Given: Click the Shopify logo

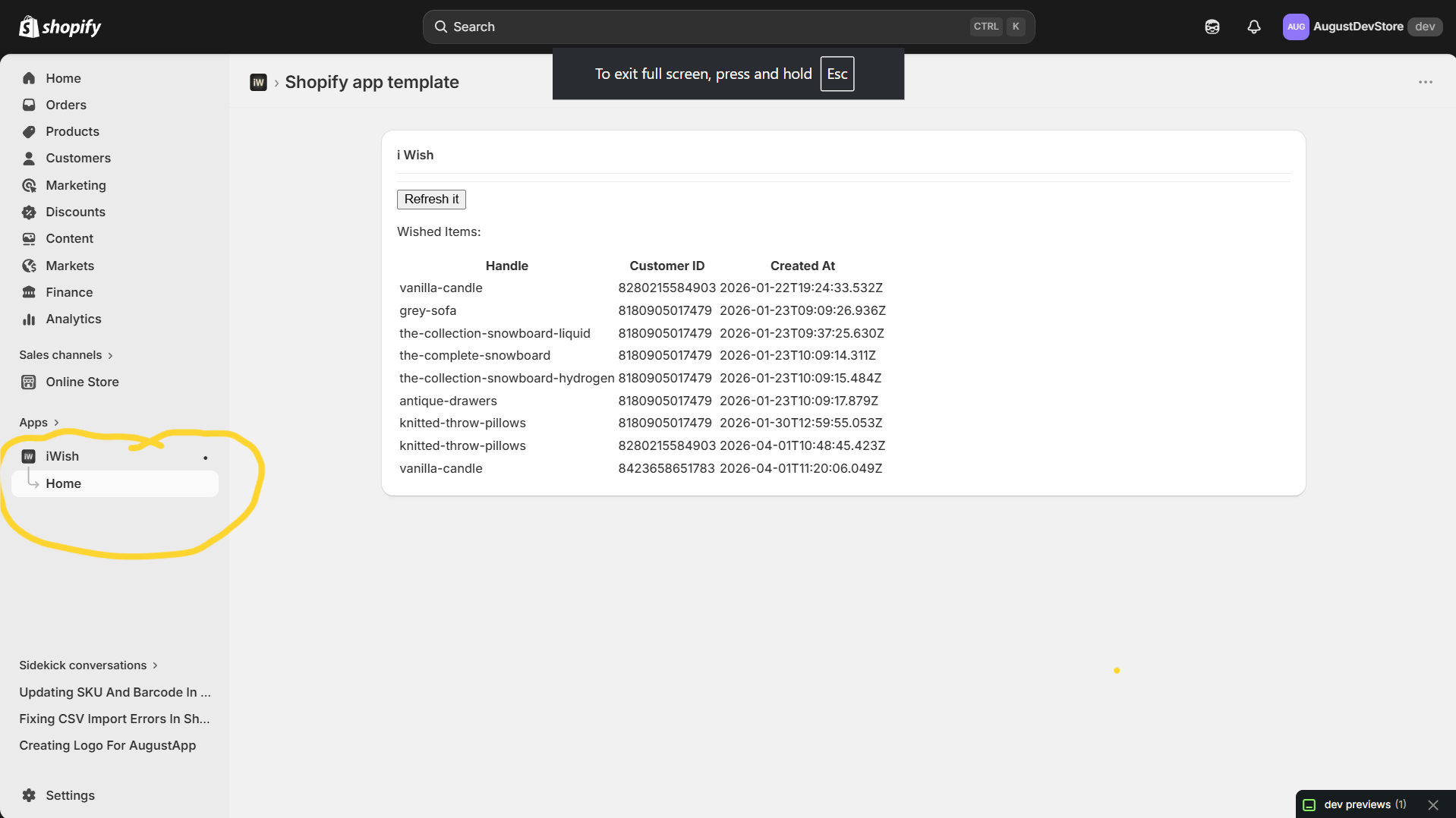Looking at the screenshot, I should (60, 27).
